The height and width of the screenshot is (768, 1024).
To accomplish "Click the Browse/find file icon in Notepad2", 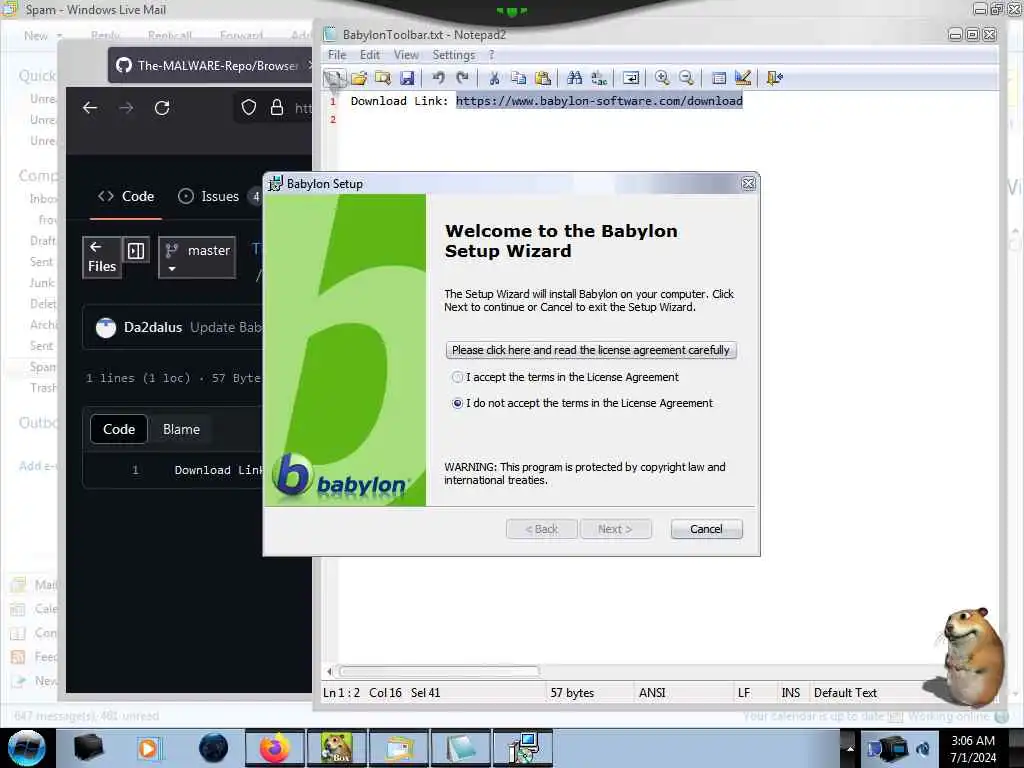I will point(383,78).
